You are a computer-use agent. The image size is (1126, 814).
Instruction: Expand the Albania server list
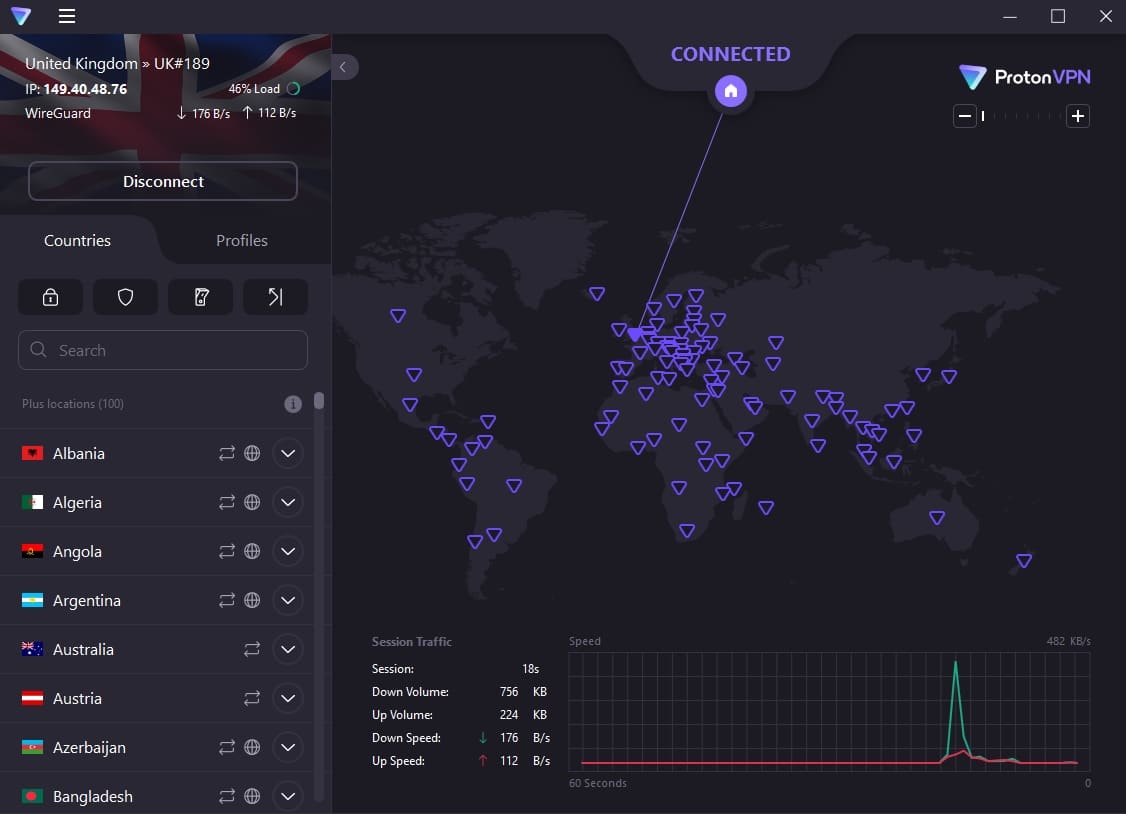point(288,454)
